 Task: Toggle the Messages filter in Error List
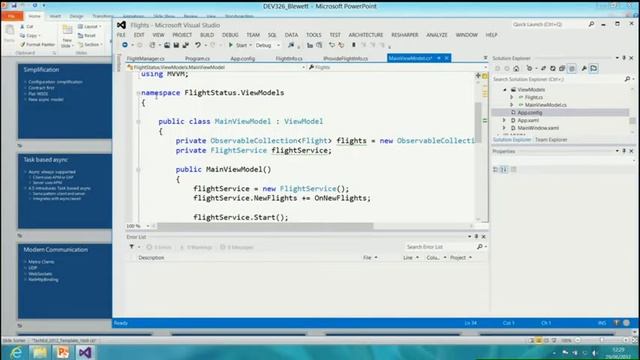click(x=237, y=247)
